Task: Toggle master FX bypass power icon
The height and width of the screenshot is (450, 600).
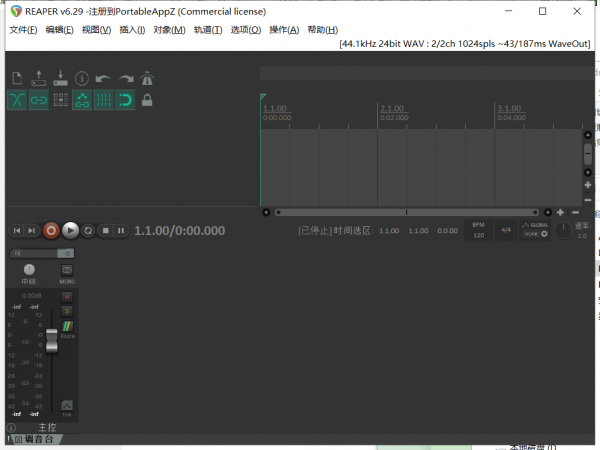Action: [x=66, y=253]
